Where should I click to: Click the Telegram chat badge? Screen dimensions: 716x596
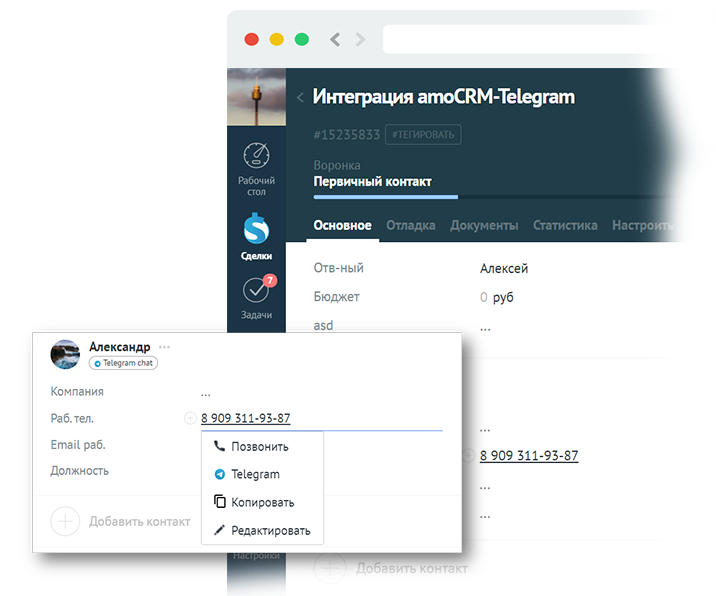[x=123, y=363]
